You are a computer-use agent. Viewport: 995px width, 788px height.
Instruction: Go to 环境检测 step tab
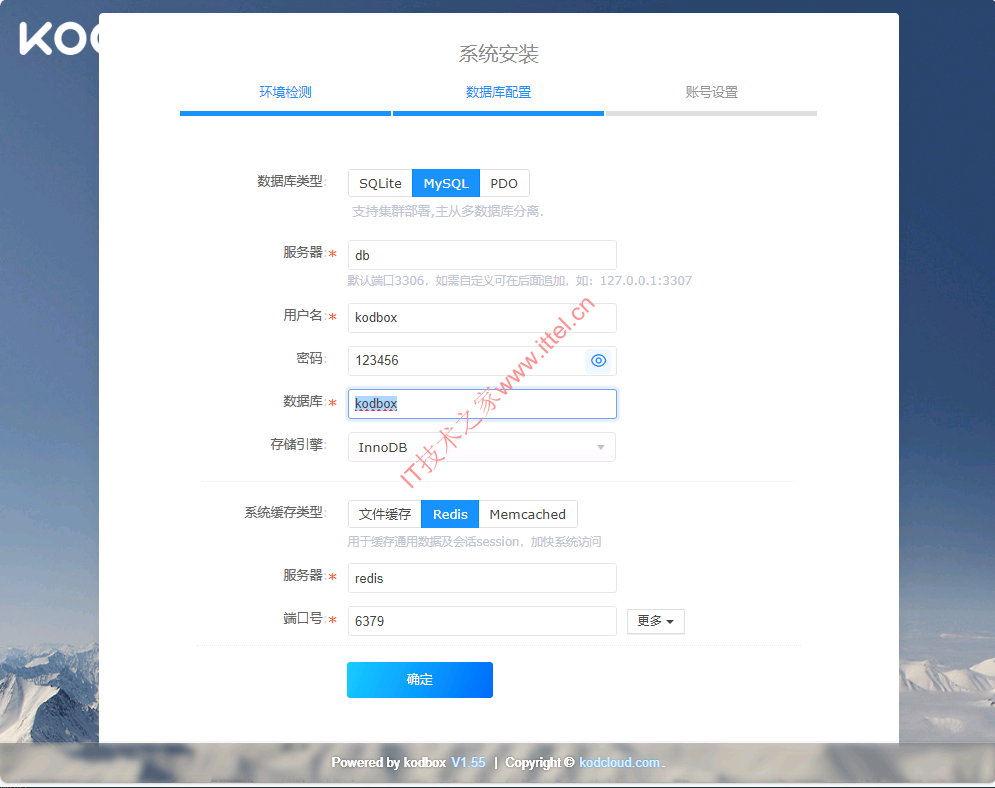[x=285, y=93]
